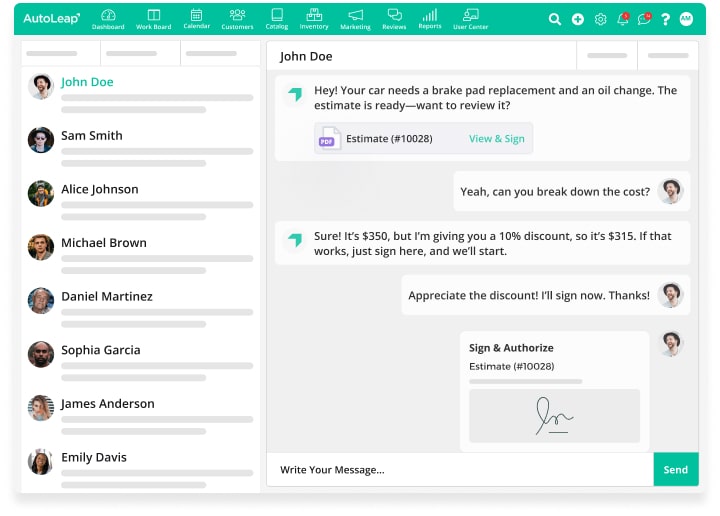
Task: Go to the Calendar icon
Action: (x=196, y=16)
